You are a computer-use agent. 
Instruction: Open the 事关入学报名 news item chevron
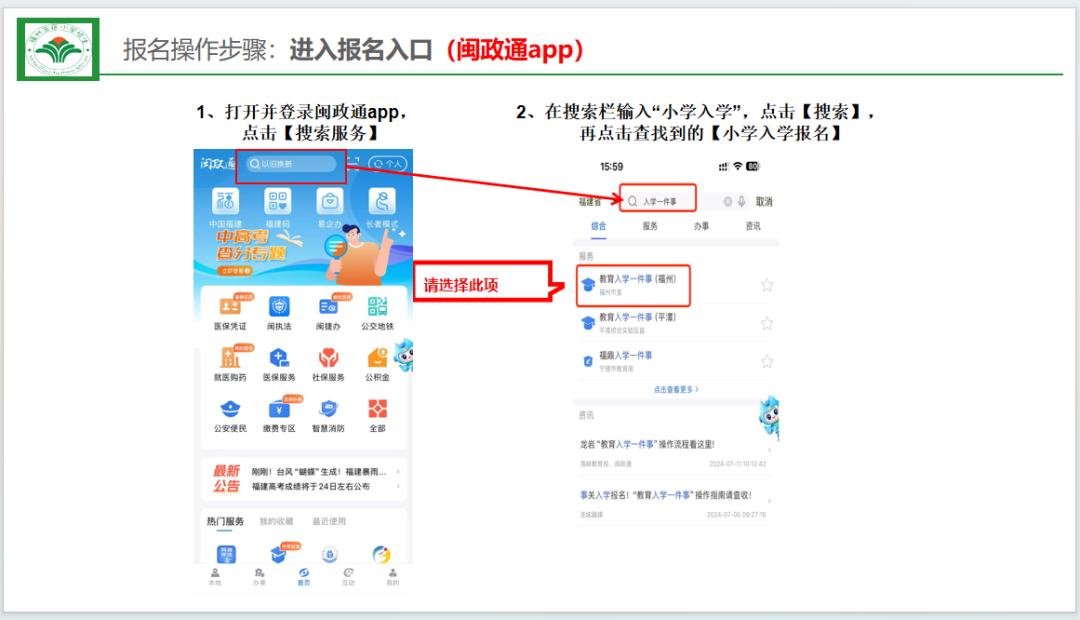[x=769, y=501]
